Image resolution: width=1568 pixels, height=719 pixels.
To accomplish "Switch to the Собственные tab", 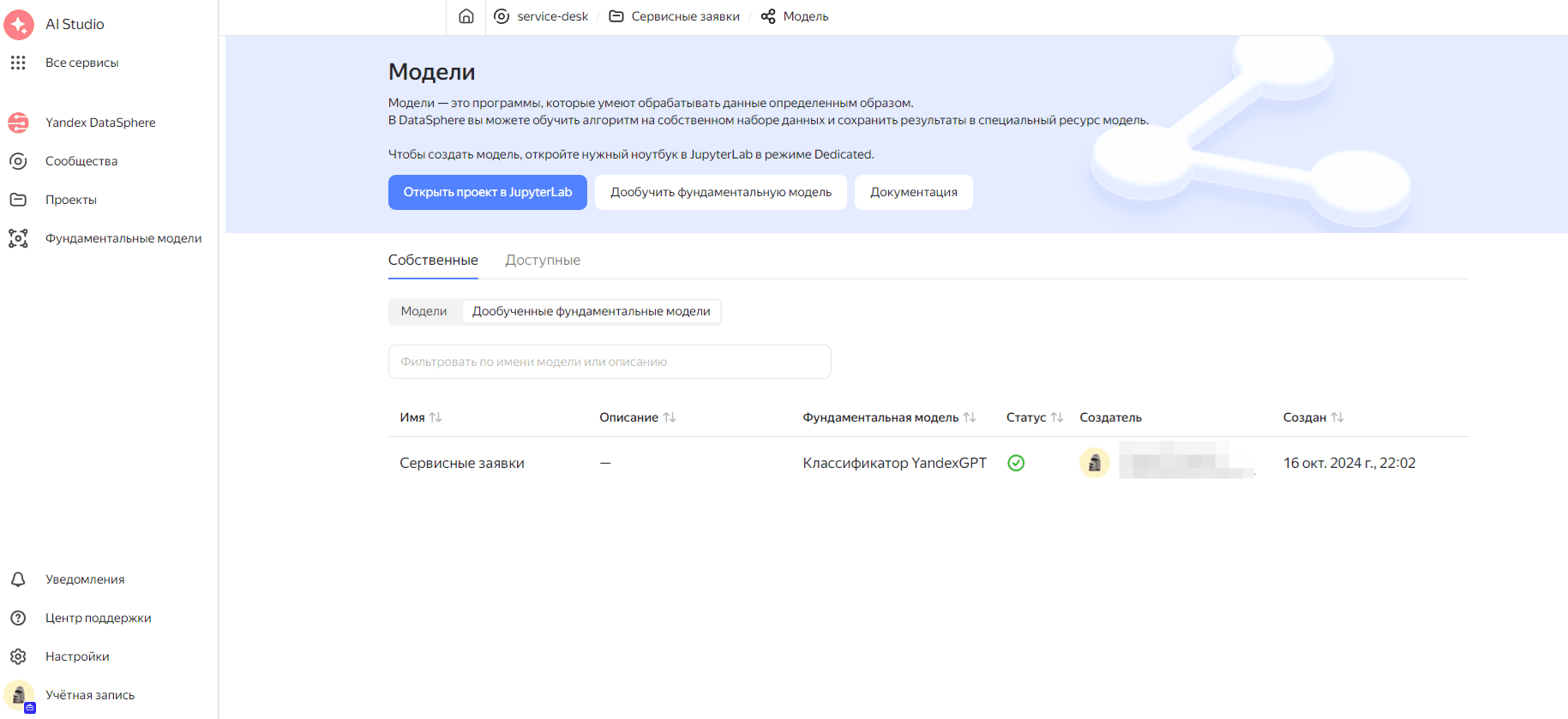I will (433, 260).
